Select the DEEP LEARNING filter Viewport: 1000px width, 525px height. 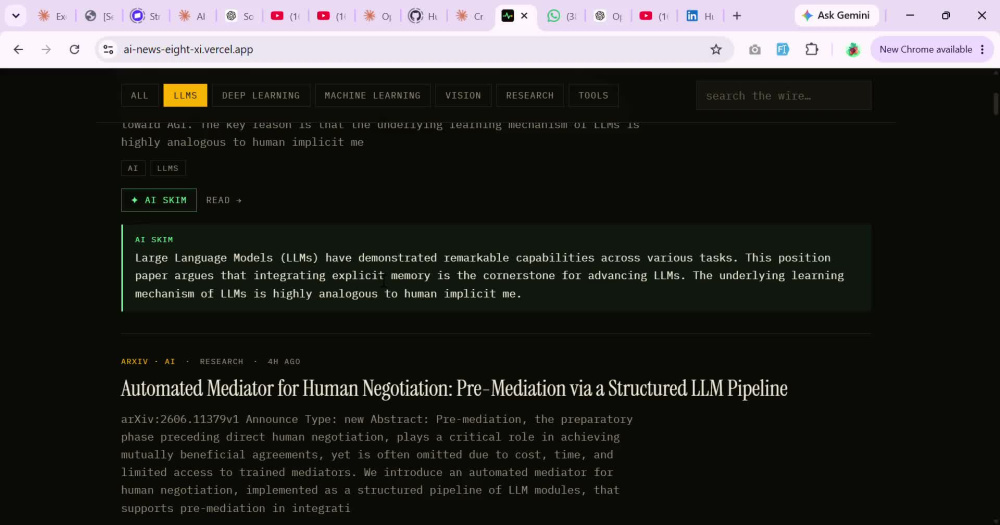pyautogui.click(x=261, y=96)
